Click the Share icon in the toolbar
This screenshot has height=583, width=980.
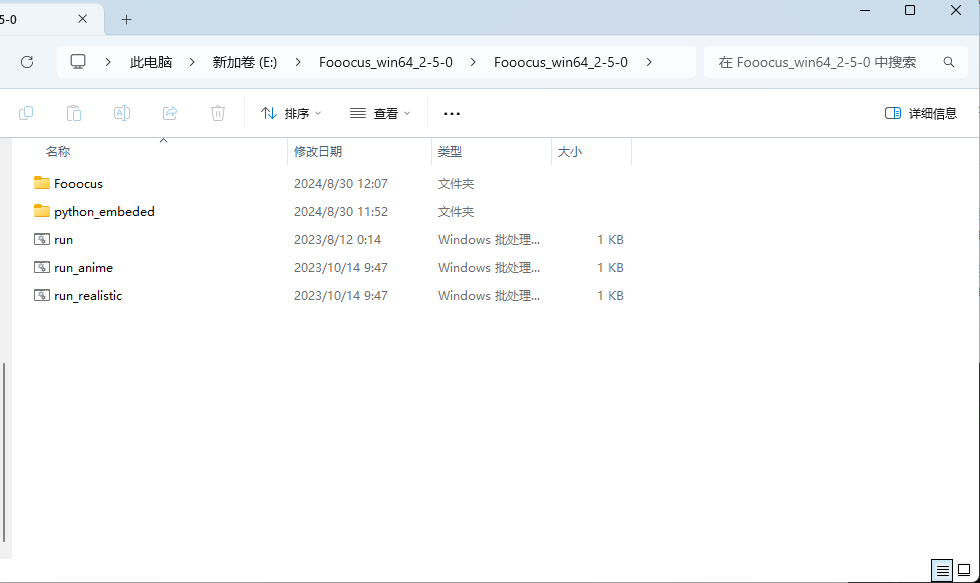(170, 113)
